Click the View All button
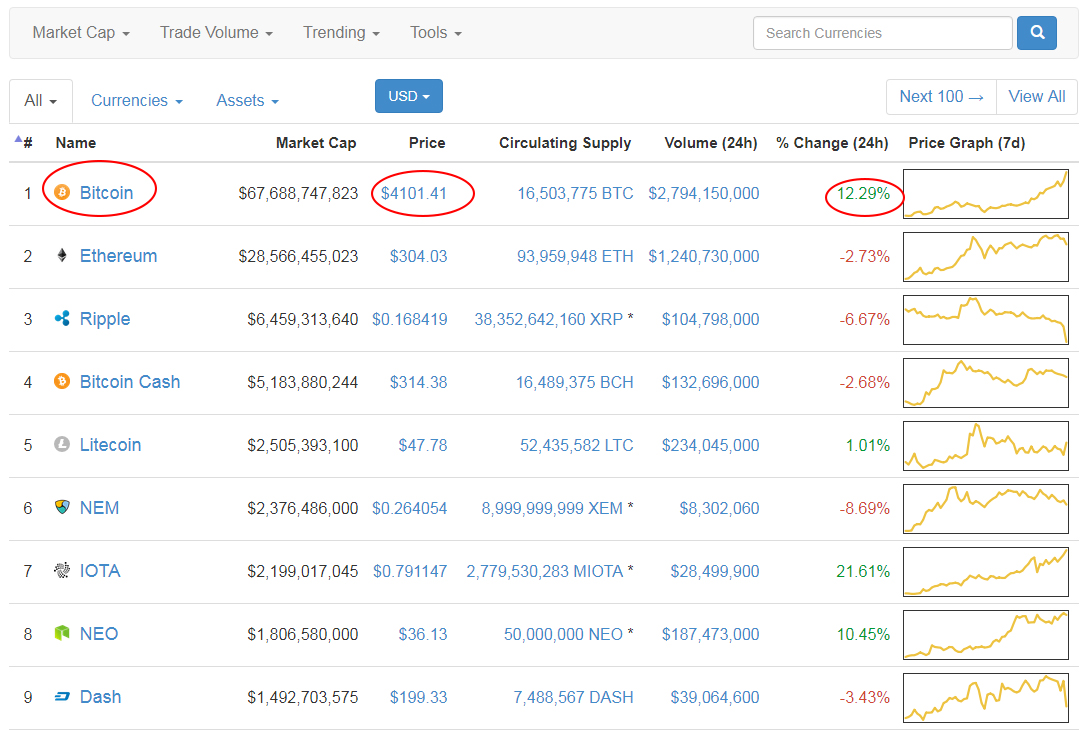Viewport: 1084px width, 730px height. tap(1036, 97)
